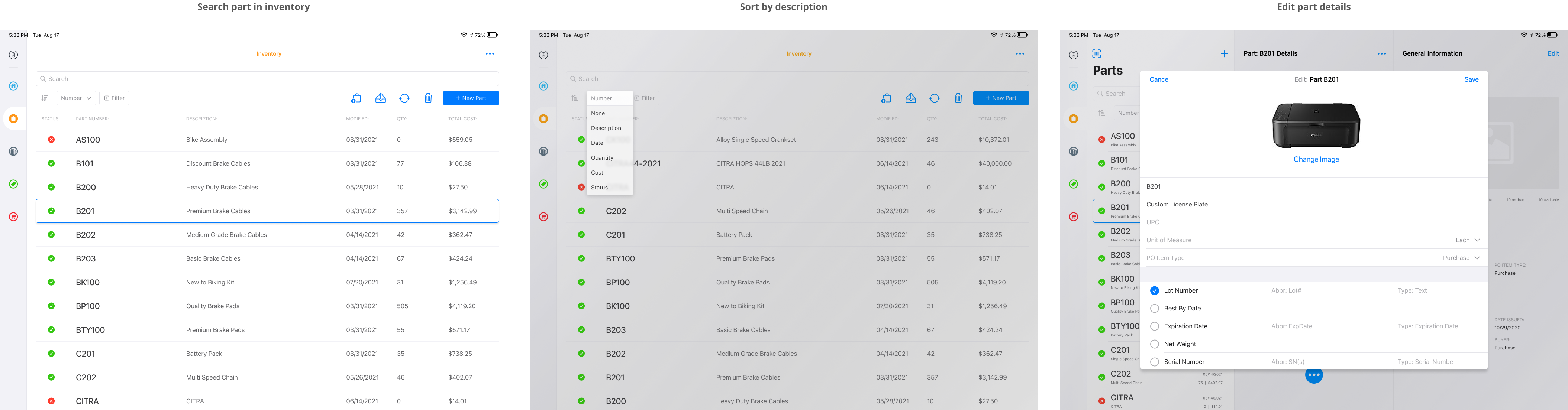Click the printer product image thumbnail
The height and width of the screenshot is (410, 1568).
[1315, 125]
